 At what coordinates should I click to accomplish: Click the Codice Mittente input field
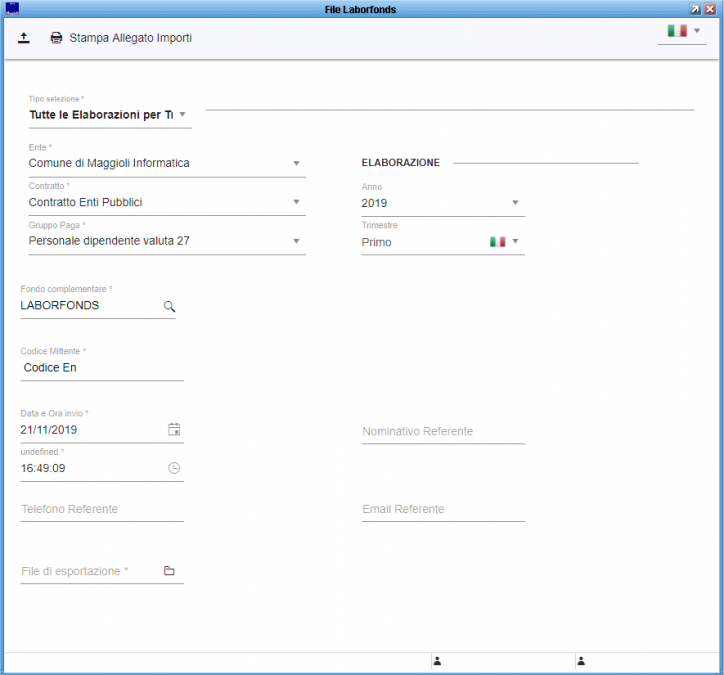(102, 368)
